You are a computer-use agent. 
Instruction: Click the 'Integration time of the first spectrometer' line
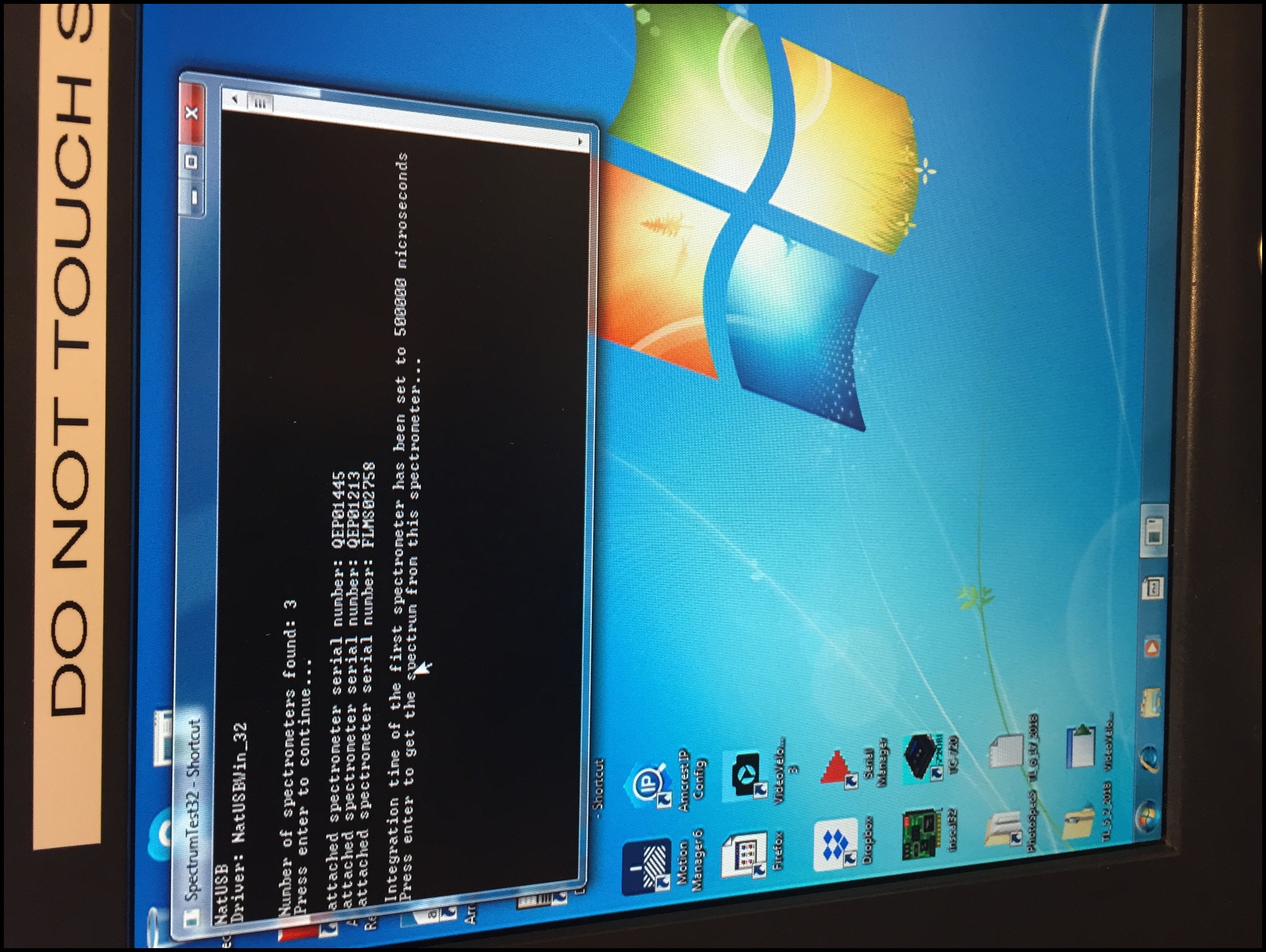pyautogui.click(x=397, y=526)
